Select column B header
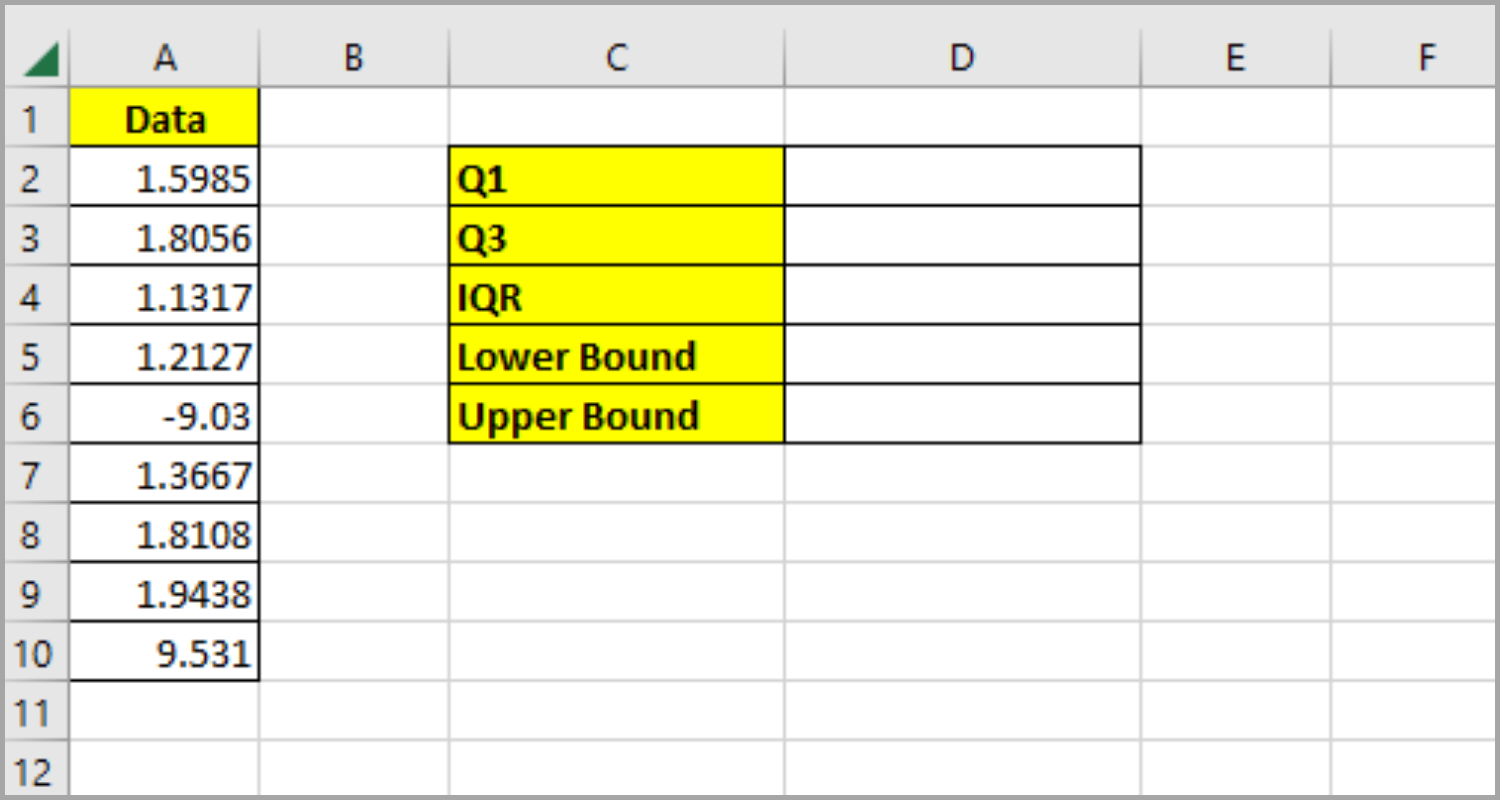 point(353,59)
